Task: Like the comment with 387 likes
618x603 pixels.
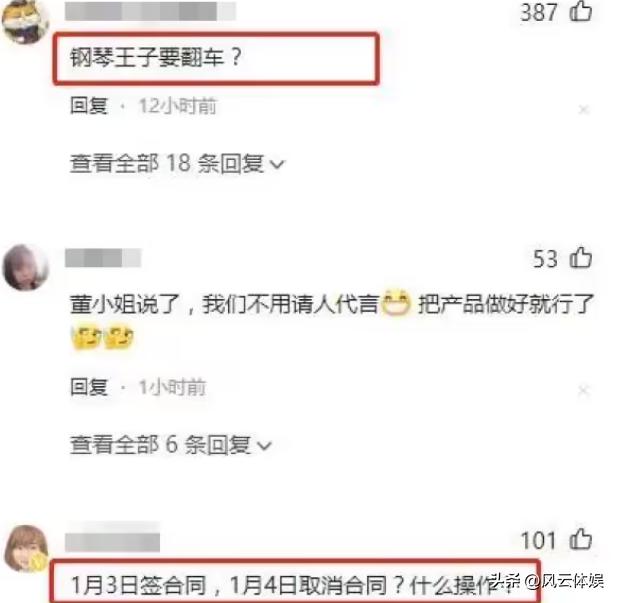Action: (x=581, y=11)
